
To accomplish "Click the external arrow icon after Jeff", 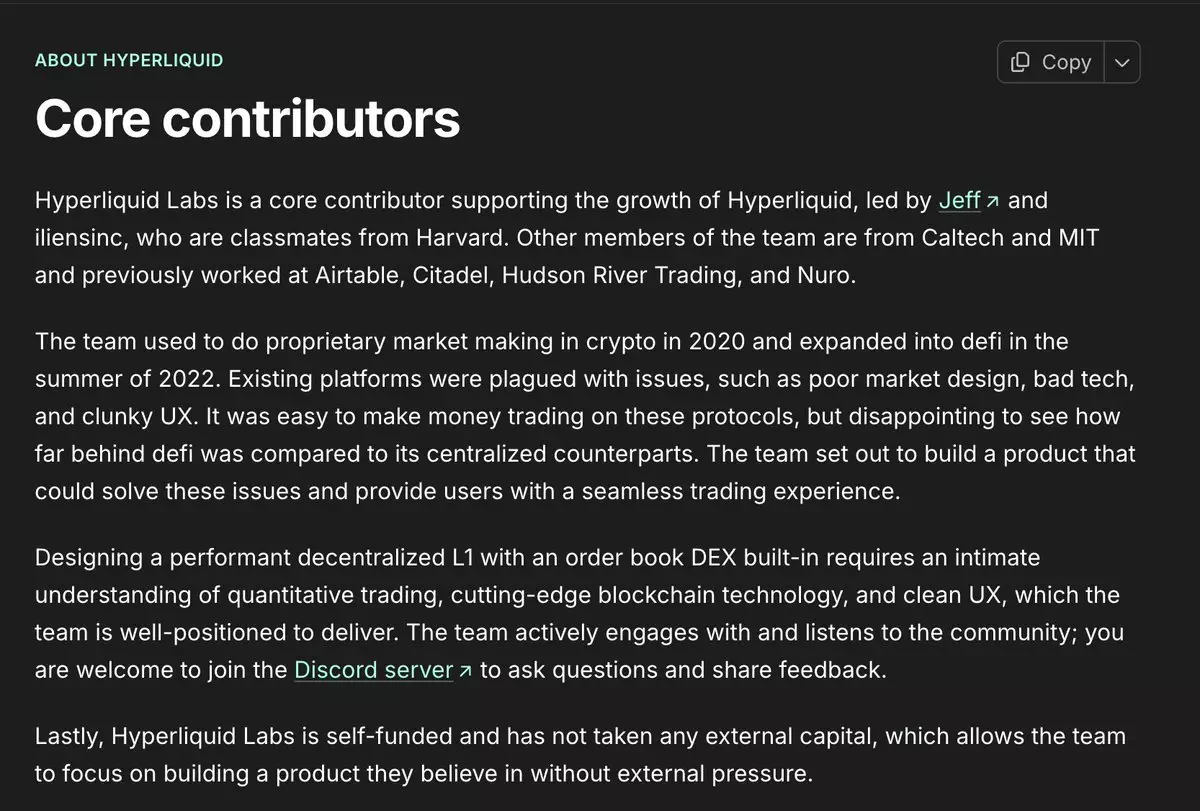I will (993, 201).
